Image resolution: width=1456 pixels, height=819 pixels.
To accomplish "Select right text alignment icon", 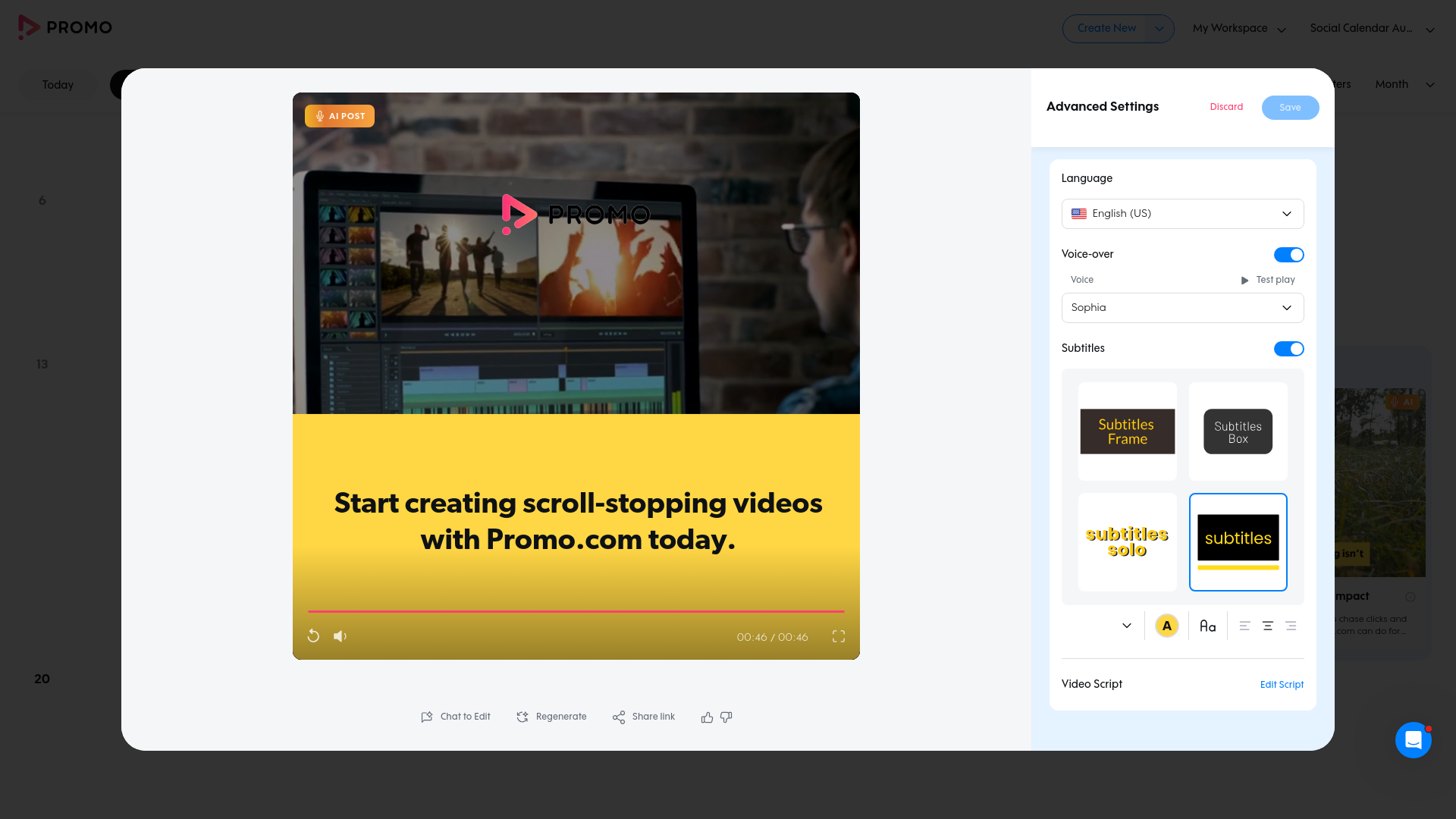I will tap(1291, 626).
